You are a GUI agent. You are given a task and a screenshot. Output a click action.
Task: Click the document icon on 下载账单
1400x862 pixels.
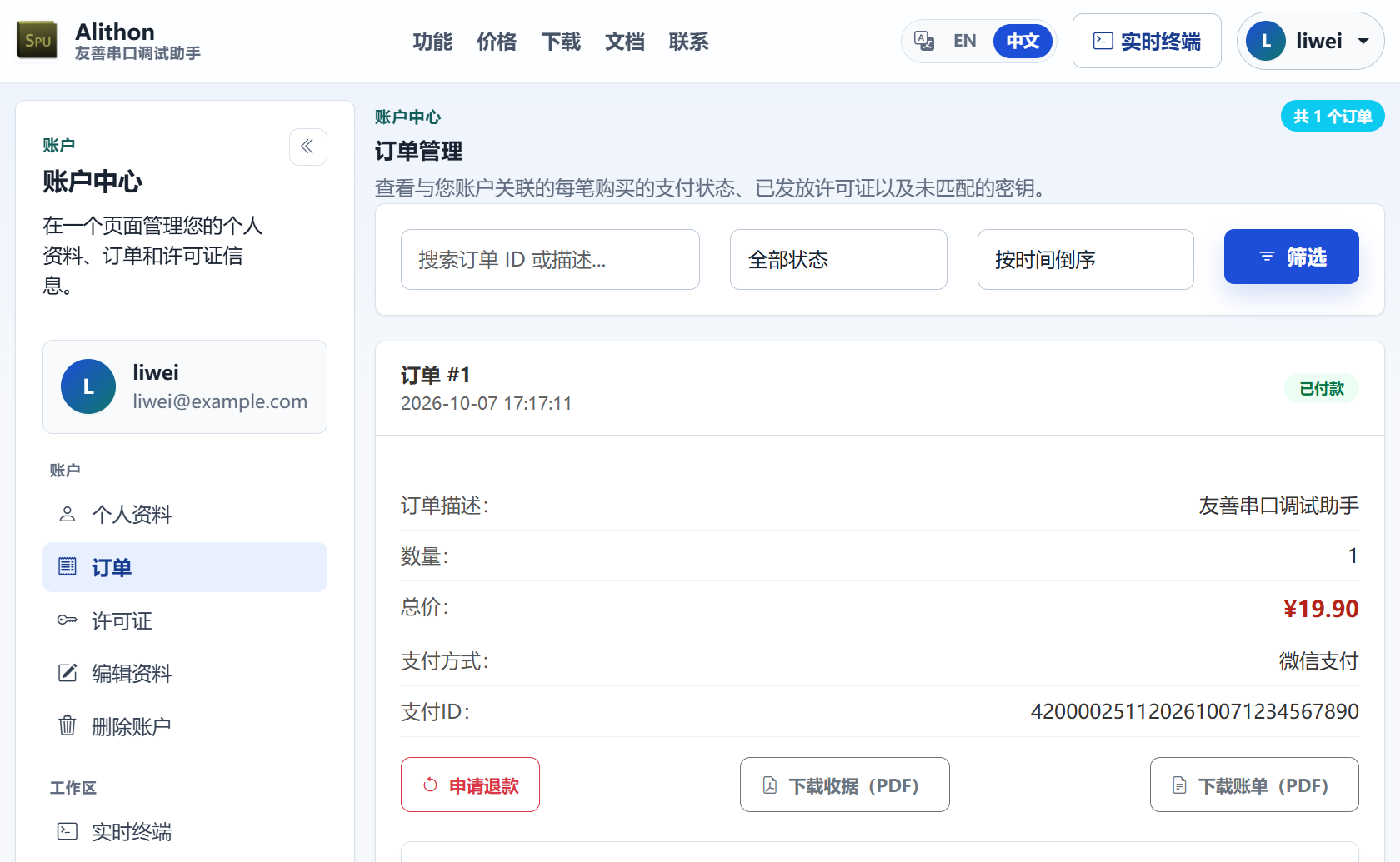1179,785
